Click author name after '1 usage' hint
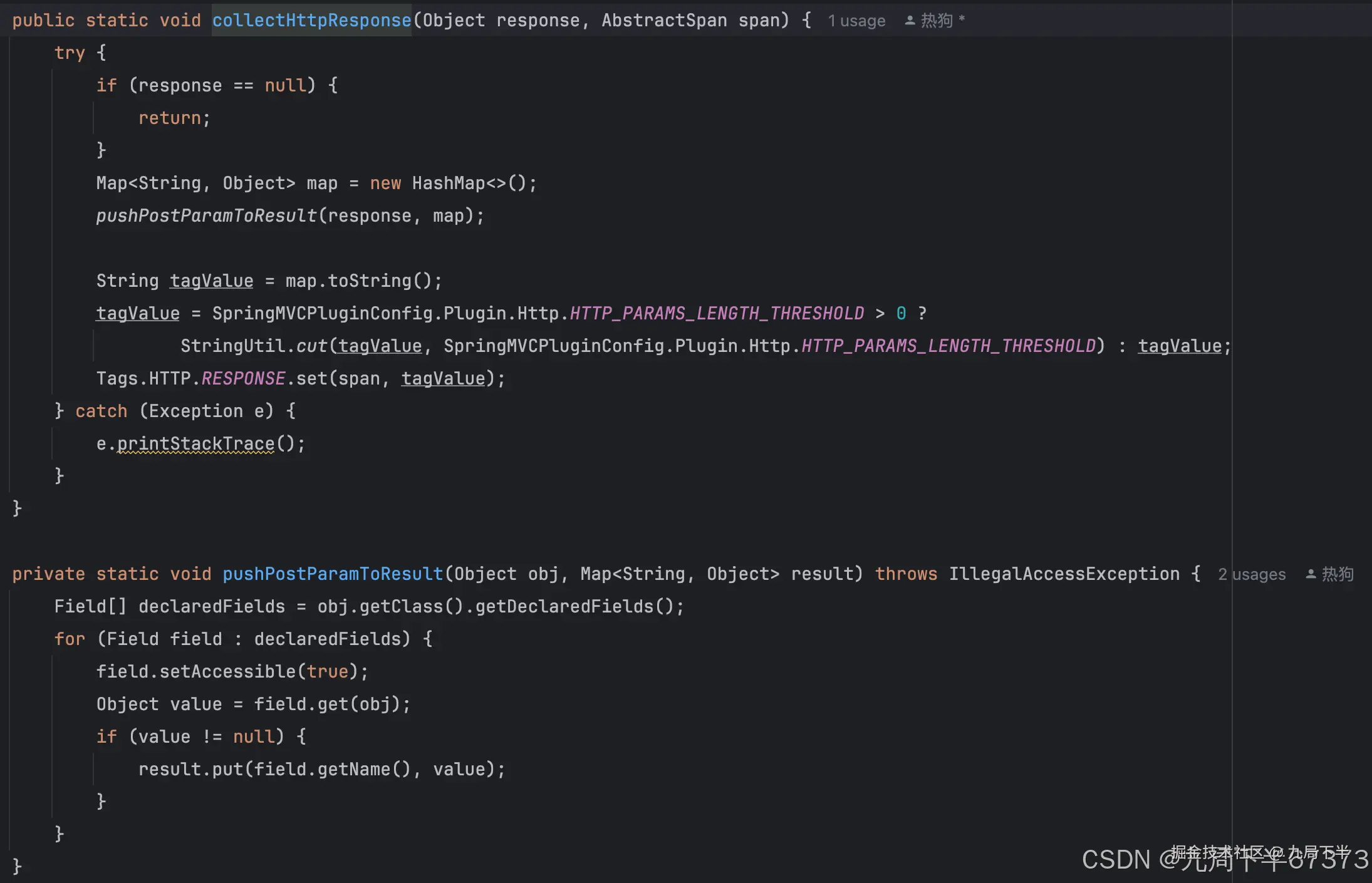 [x=937, y=21]
